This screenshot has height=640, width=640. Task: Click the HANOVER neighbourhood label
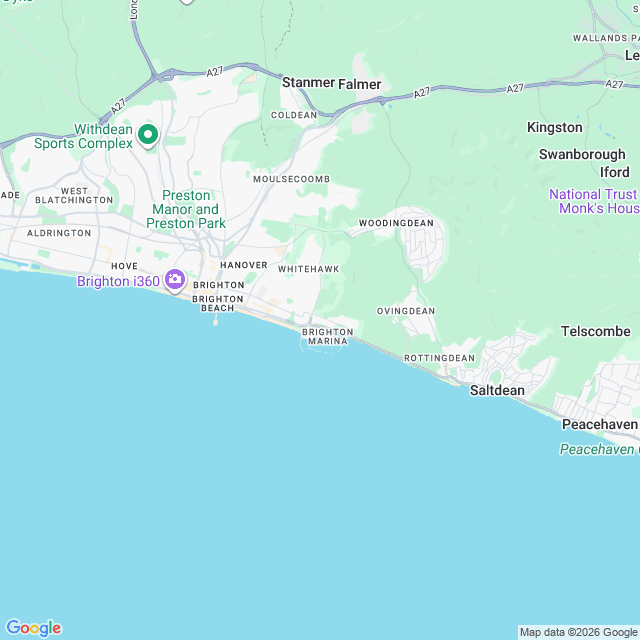(x=244, y=265)
